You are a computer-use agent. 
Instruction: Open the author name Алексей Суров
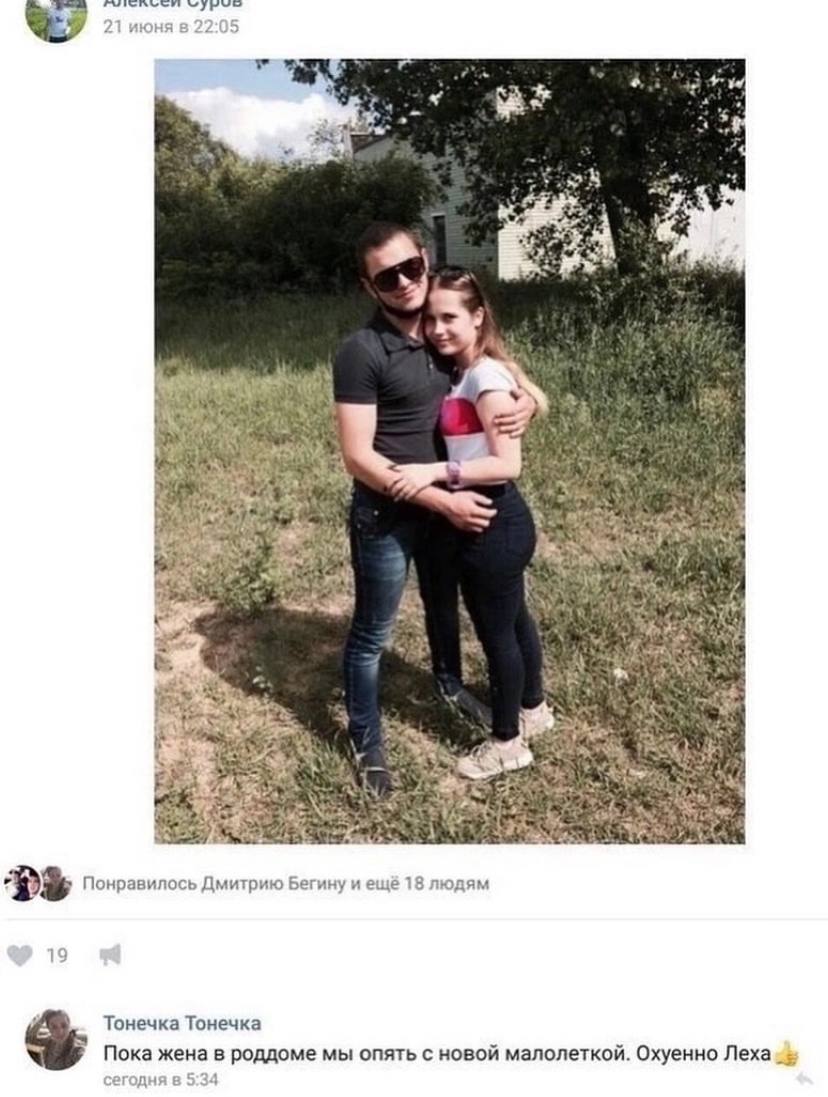(x=172, y=3)
